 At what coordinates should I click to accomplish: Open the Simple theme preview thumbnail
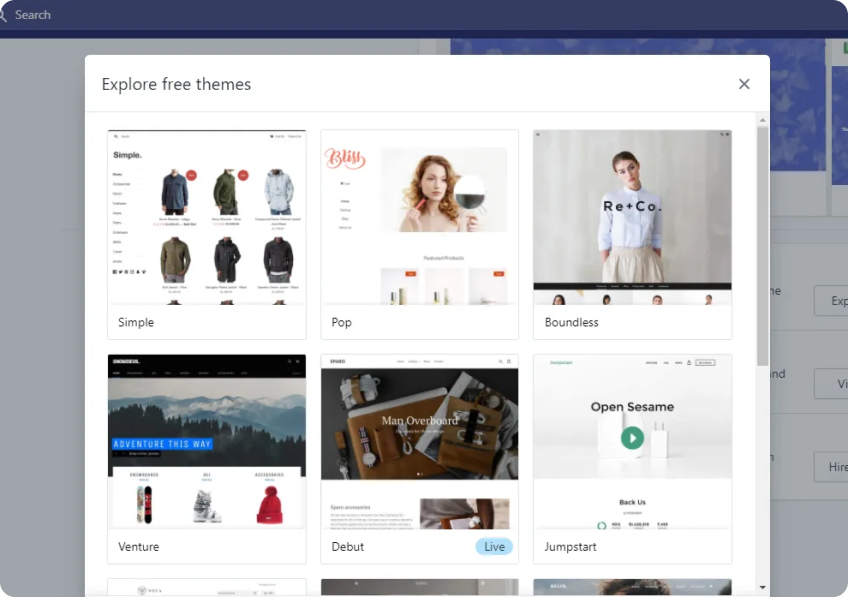click(x=207, y=217)
